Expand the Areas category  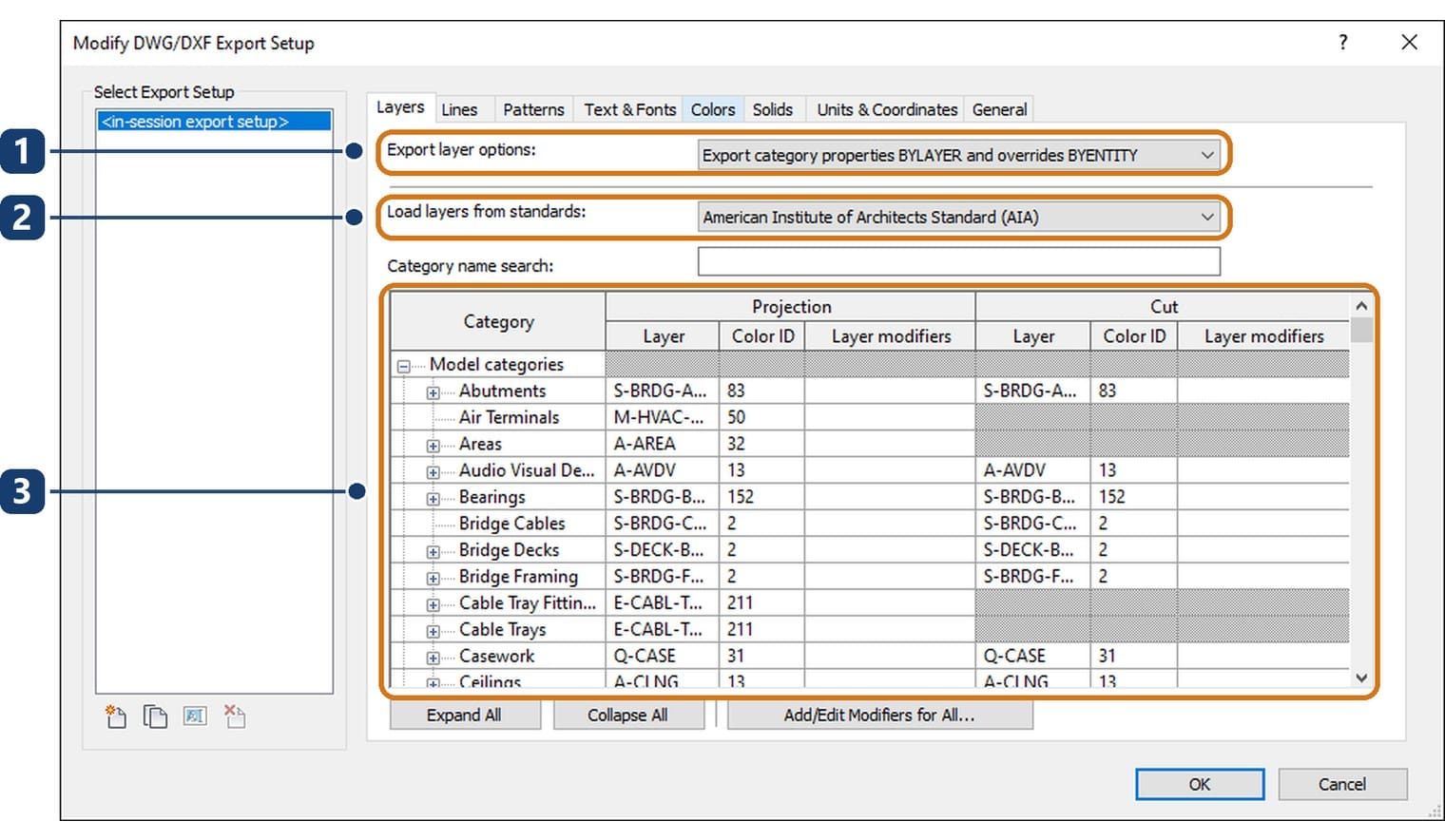coord(433,446)
